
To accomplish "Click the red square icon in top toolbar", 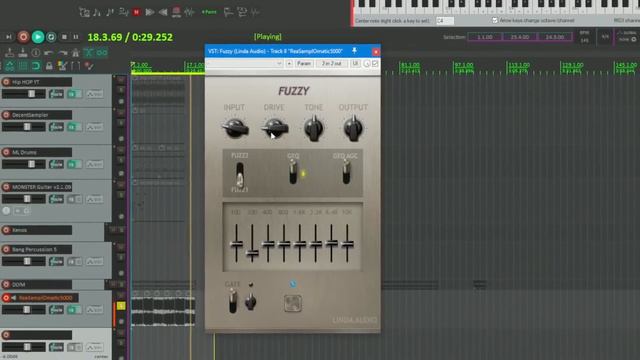I will [136, 12].
